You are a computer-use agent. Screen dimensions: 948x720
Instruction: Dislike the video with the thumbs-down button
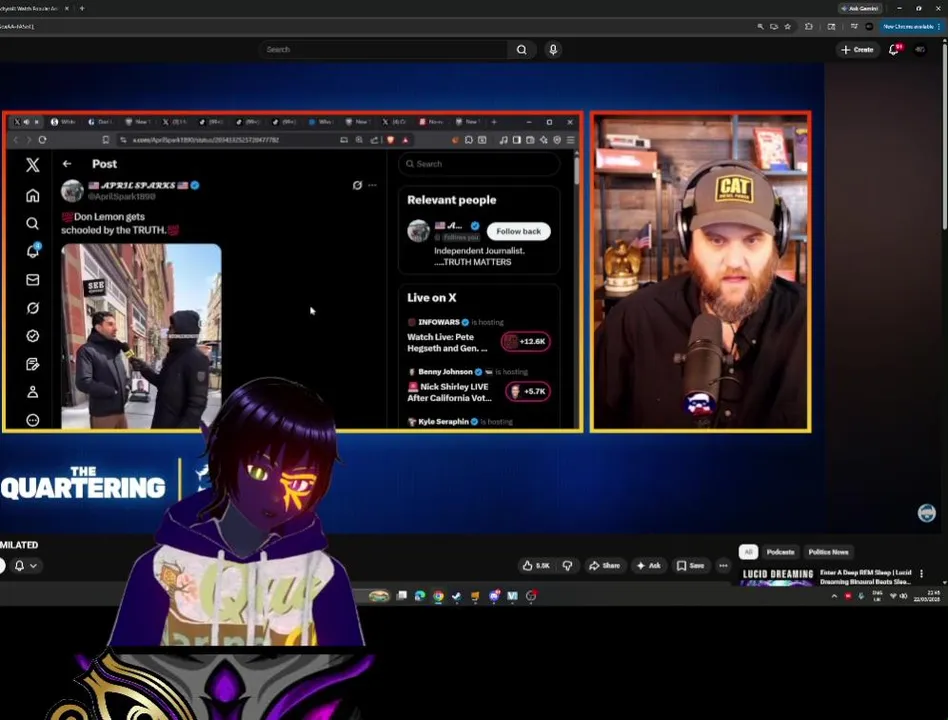tap(567, 566)
